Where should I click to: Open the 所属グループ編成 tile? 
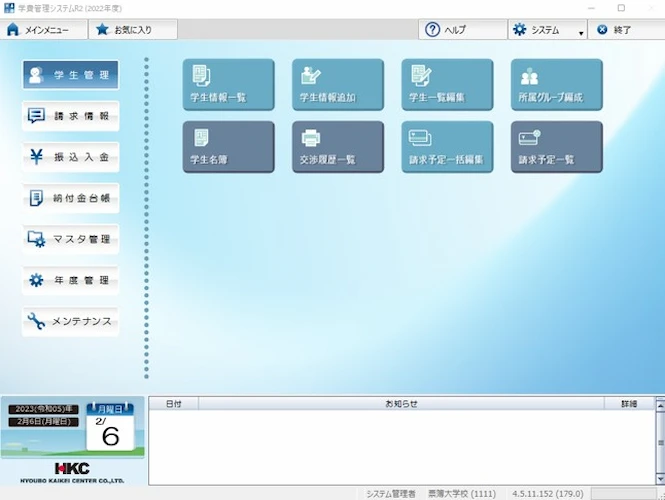[557, 85]
